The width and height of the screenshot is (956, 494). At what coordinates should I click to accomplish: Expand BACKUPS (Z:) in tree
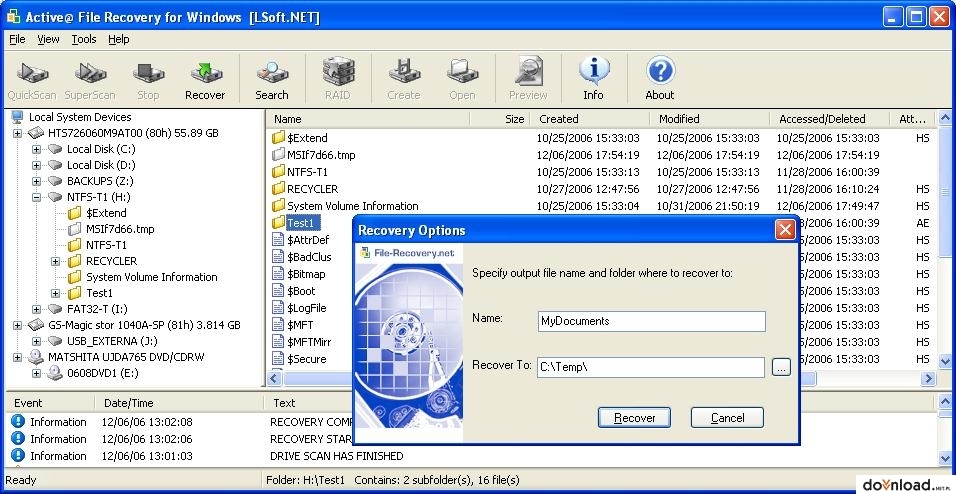point(37,181)
